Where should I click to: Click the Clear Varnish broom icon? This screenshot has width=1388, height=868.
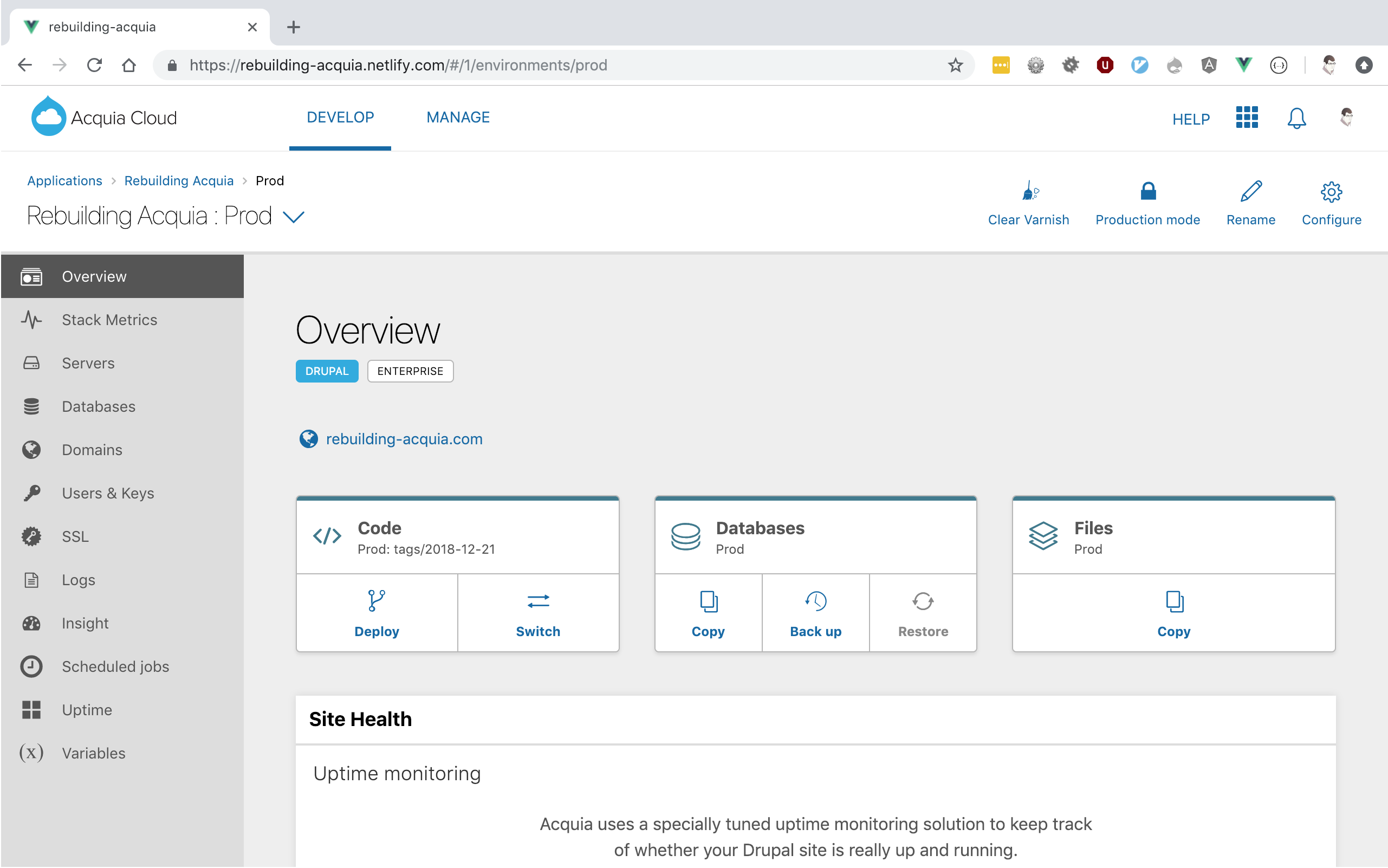pos(1030,191)
